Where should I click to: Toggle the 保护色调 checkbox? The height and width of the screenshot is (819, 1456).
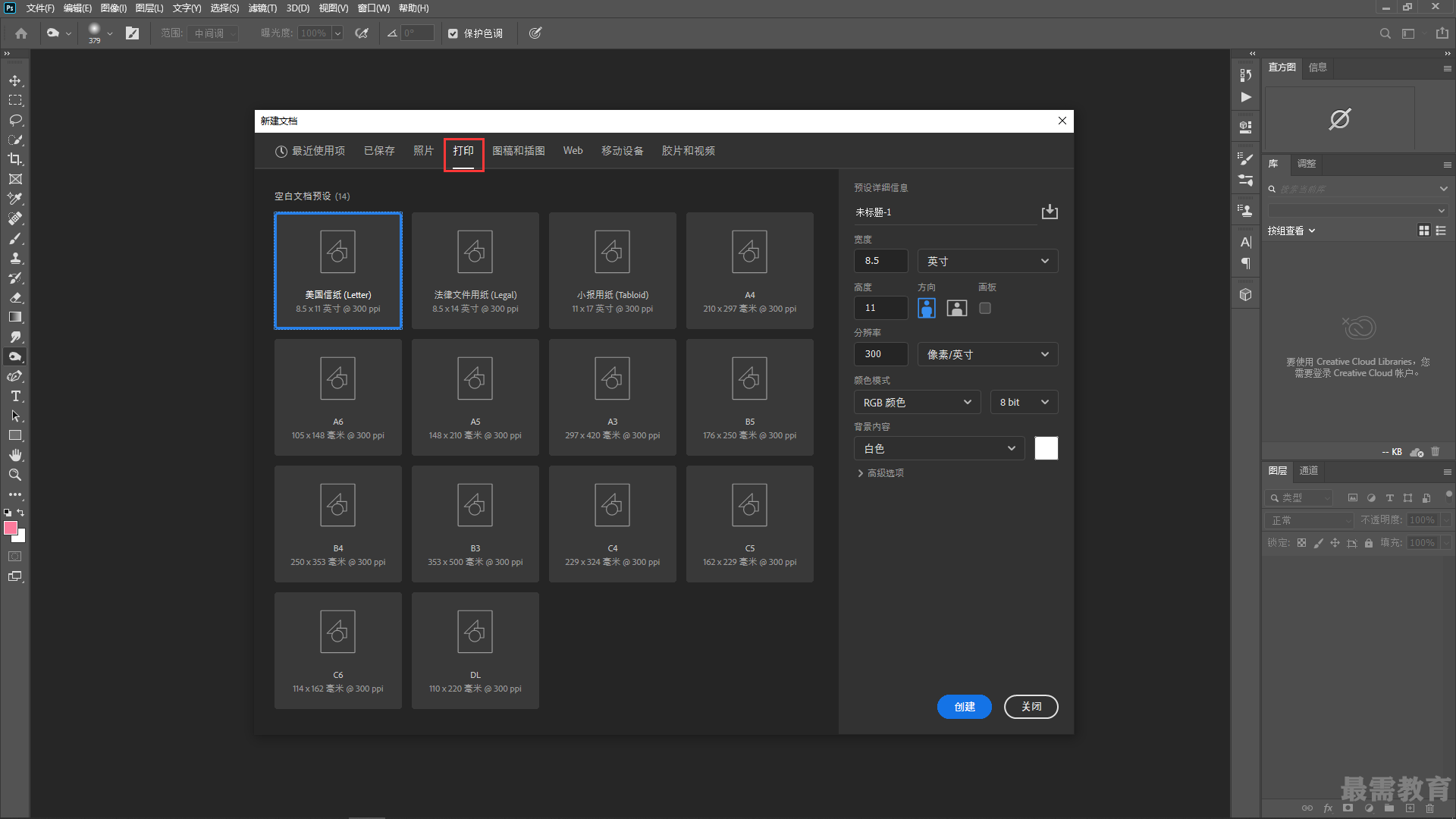[x=453, y=33]
